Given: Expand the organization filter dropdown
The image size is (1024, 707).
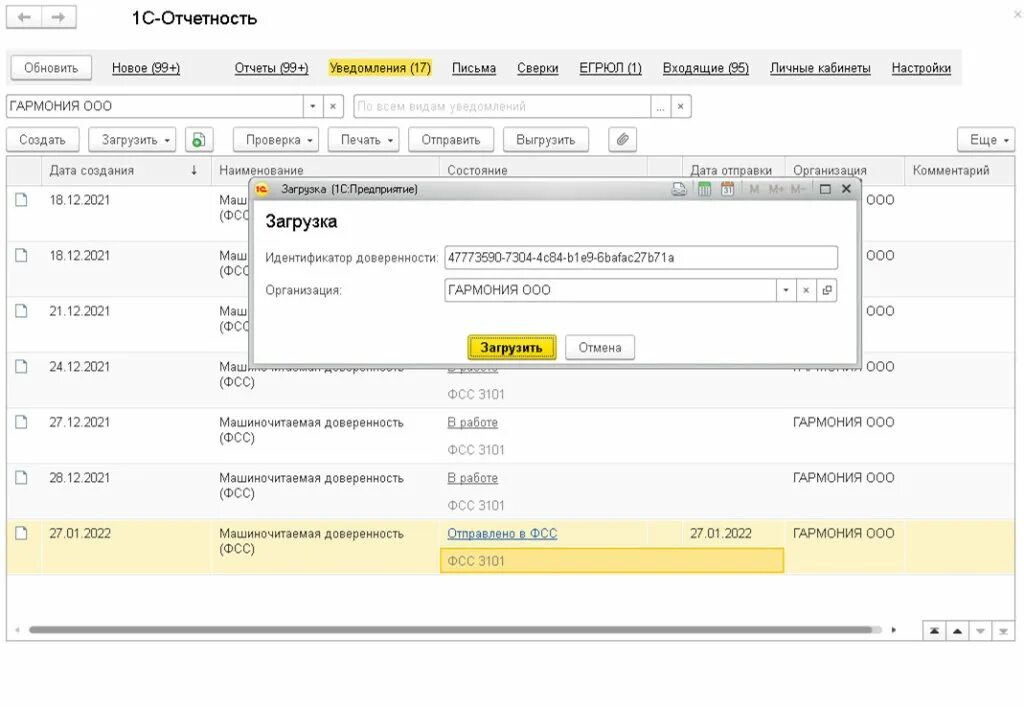Looking at the screenshot, I should tap(313, 106).
